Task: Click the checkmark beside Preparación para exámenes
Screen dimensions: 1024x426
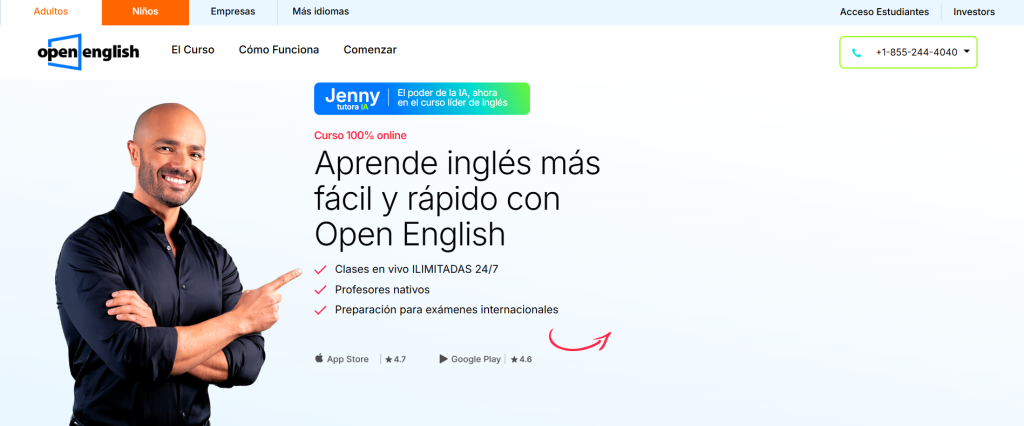Action: point(320,310)
